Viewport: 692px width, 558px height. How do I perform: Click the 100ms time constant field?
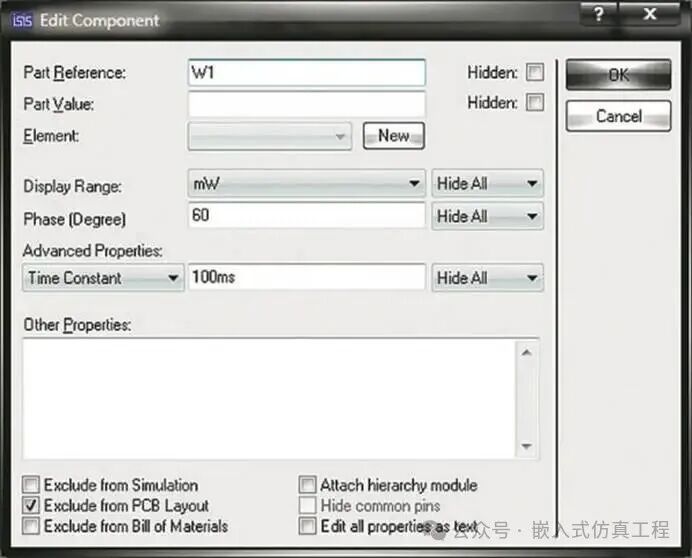(307, 277)
